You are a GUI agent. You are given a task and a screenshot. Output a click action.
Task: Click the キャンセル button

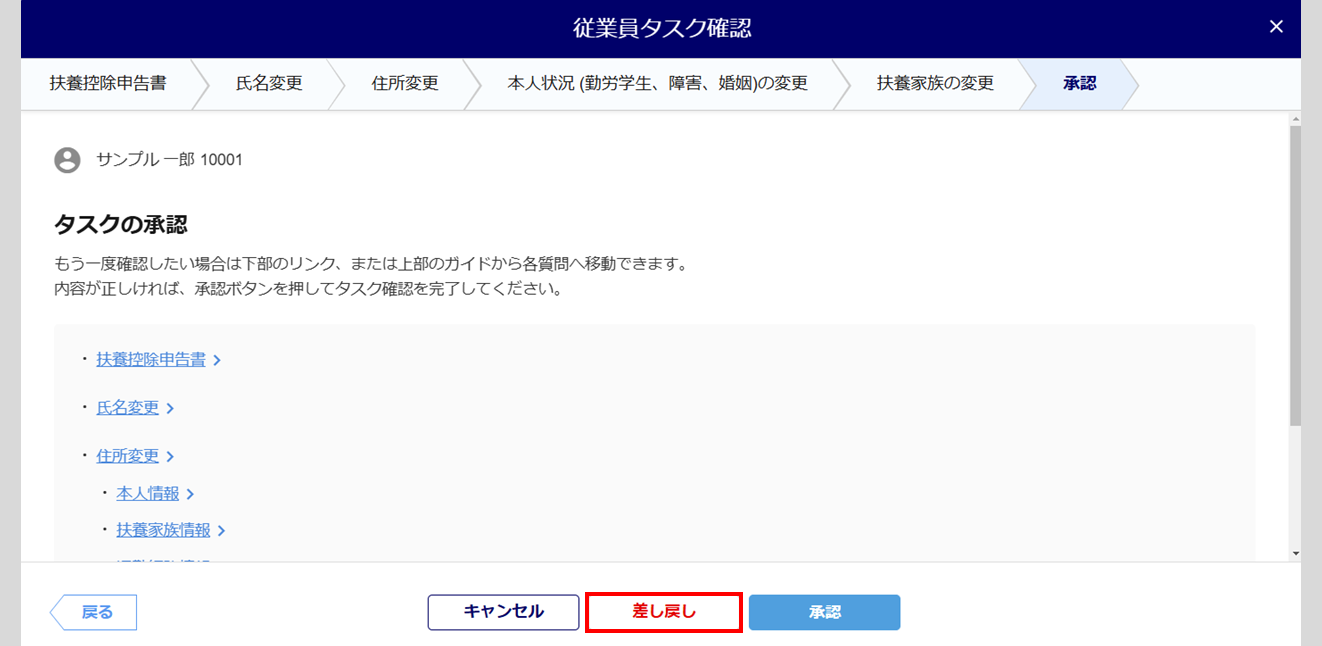tap(504, 612)
